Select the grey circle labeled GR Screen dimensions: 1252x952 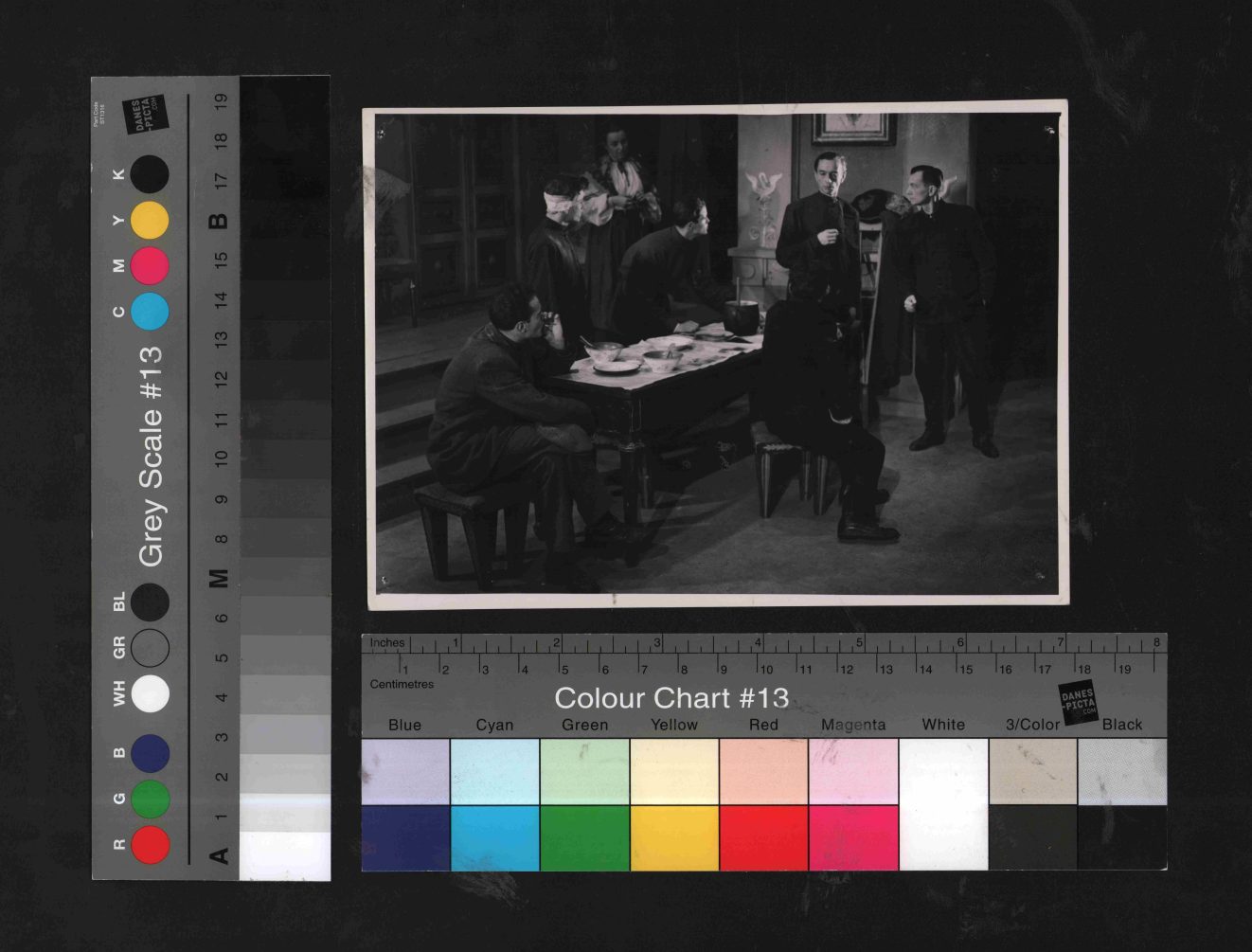coord(150,648)
